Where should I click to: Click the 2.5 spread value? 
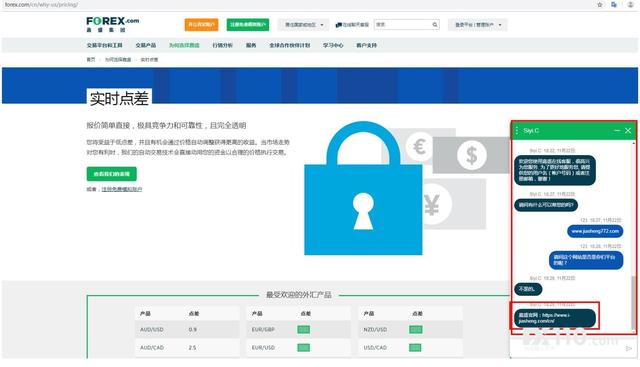[192, 348]
